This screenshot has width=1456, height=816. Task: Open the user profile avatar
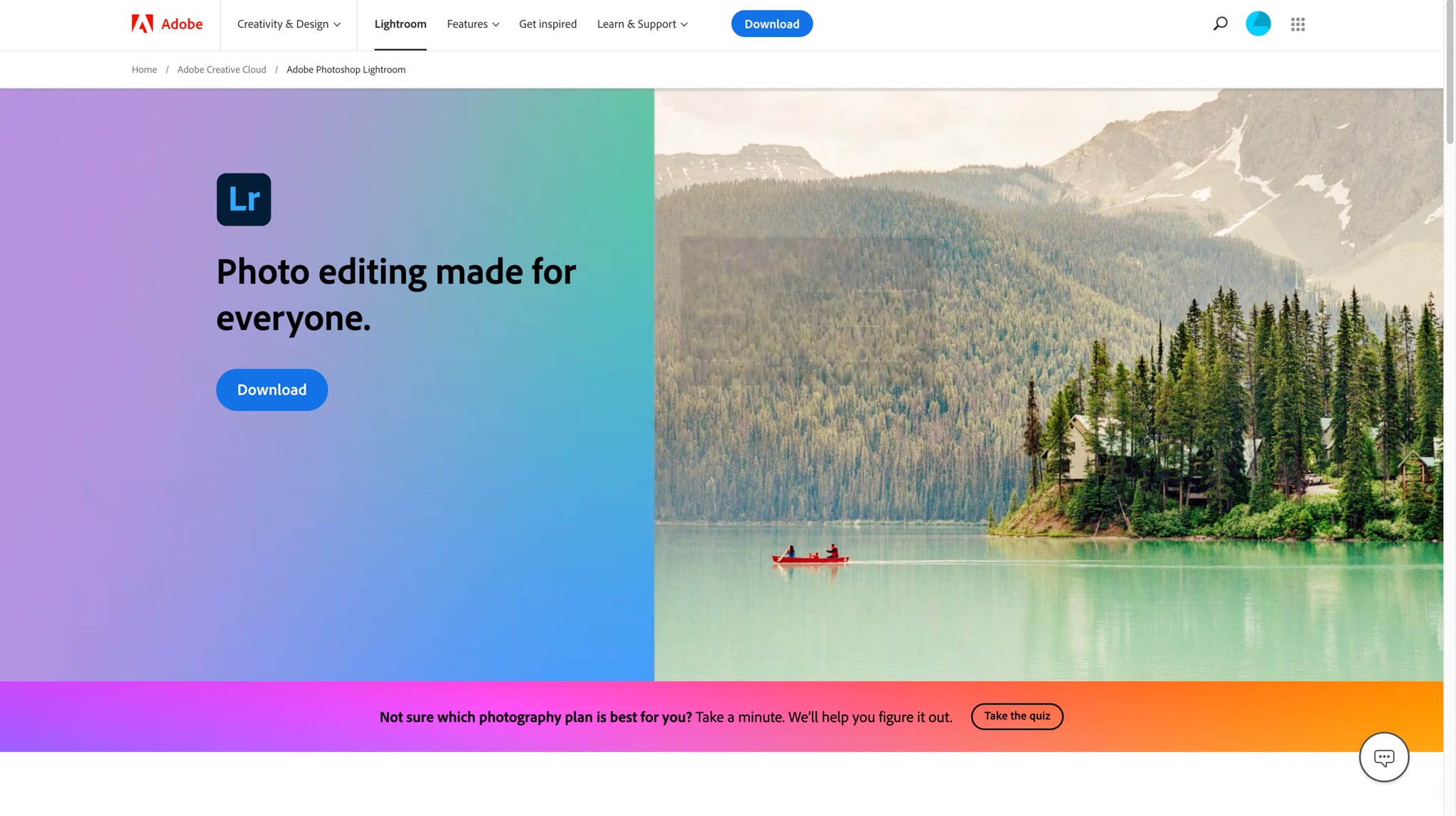click(1258, 24)
